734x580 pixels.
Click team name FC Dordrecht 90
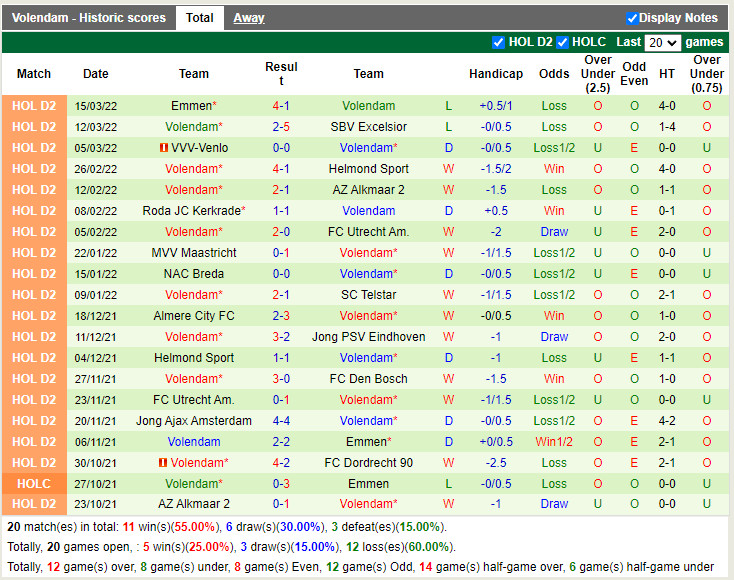pyautogui.click(x=368, y=463)
